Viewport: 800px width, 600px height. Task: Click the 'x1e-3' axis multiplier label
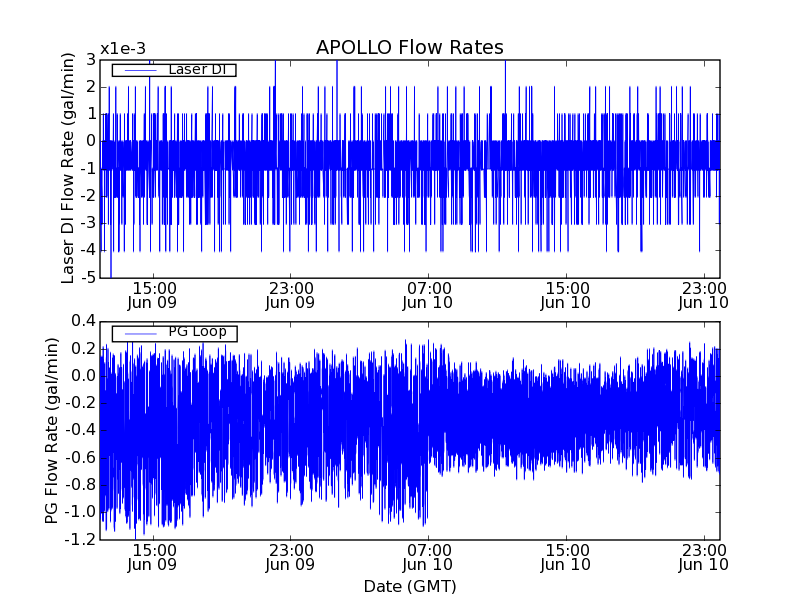123,49
